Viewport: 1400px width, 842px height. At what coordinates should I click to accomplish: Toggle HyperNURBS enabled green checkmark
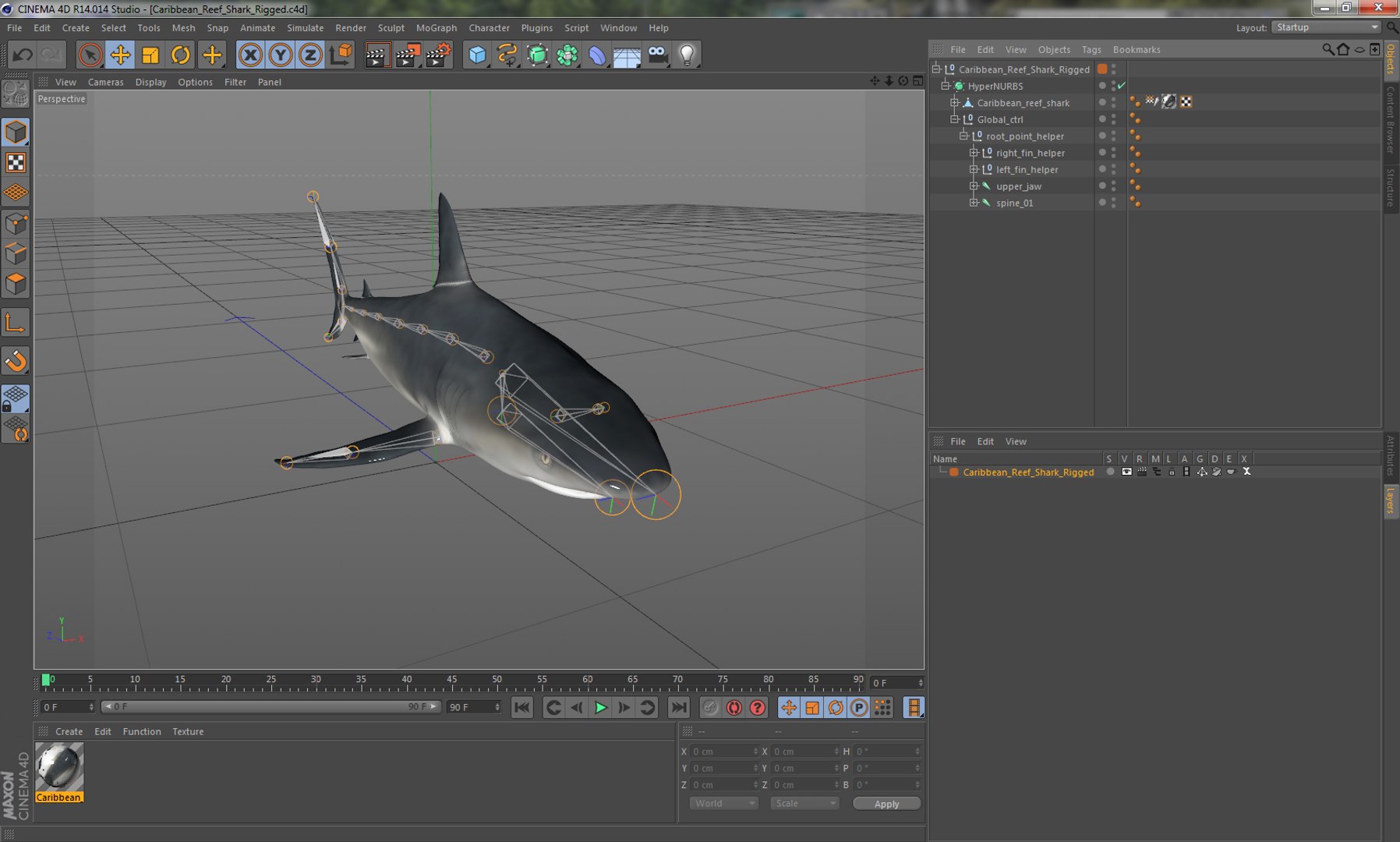pyautogui.click(x=1122, y=86)
